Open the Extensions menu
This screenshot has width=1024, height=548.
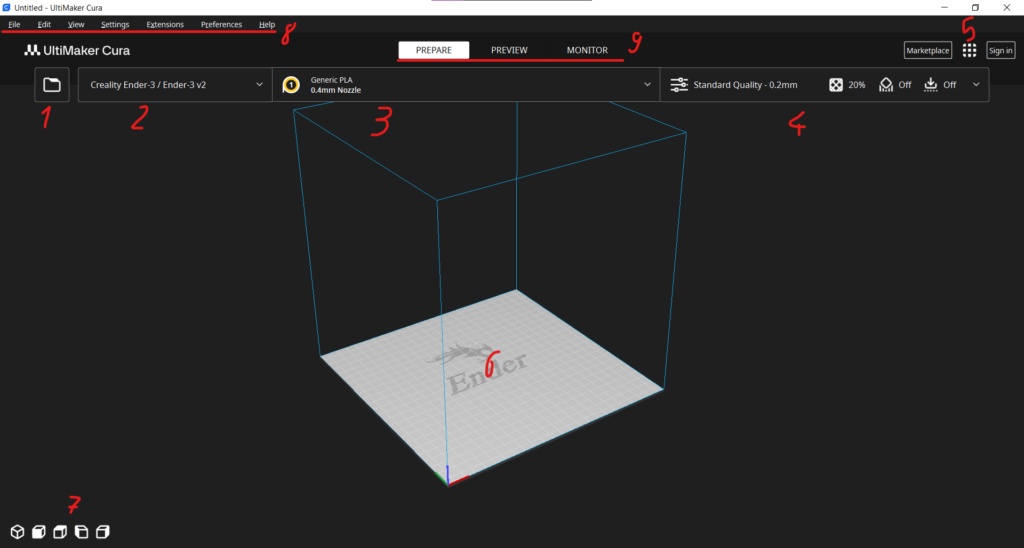[x=165, y=24]
